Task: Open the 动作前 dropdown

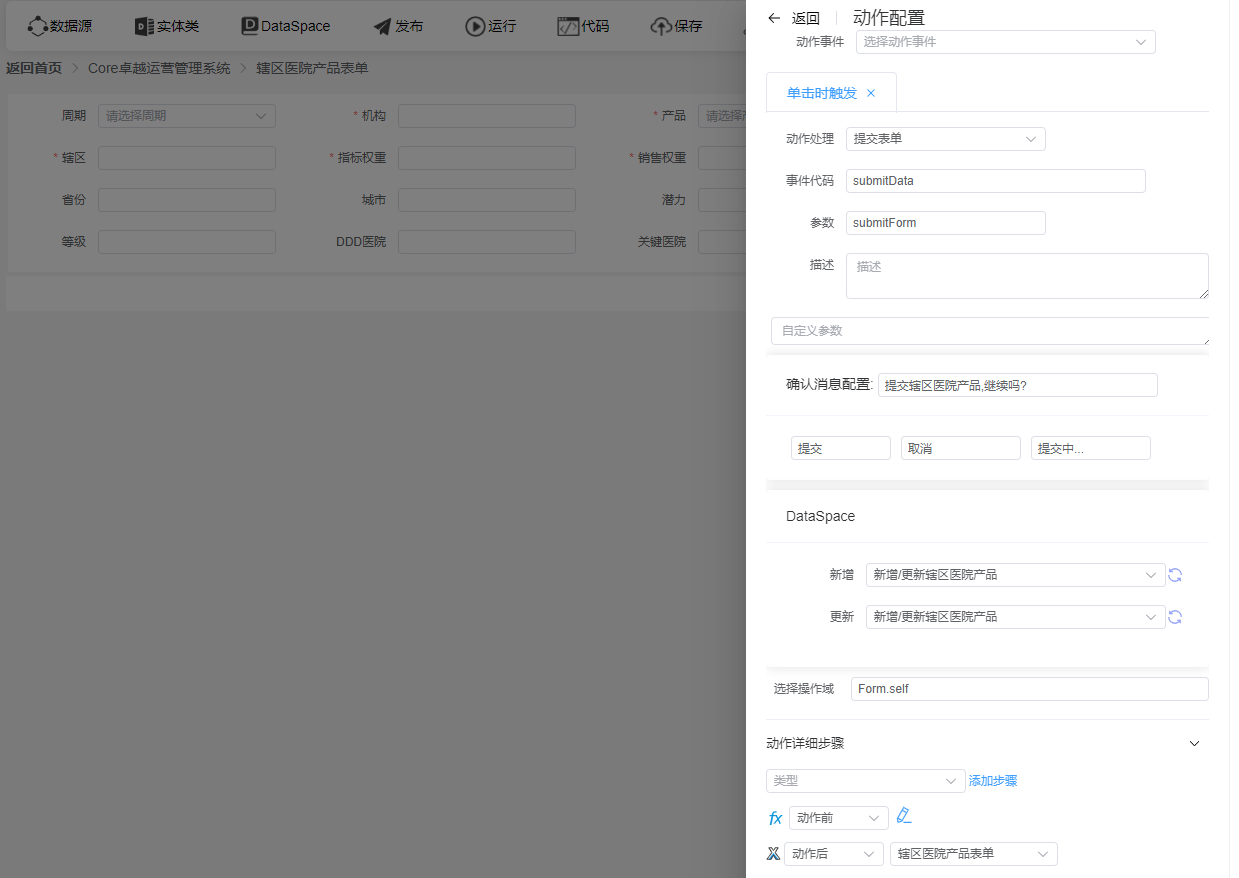Action: [x=839, y=818]
